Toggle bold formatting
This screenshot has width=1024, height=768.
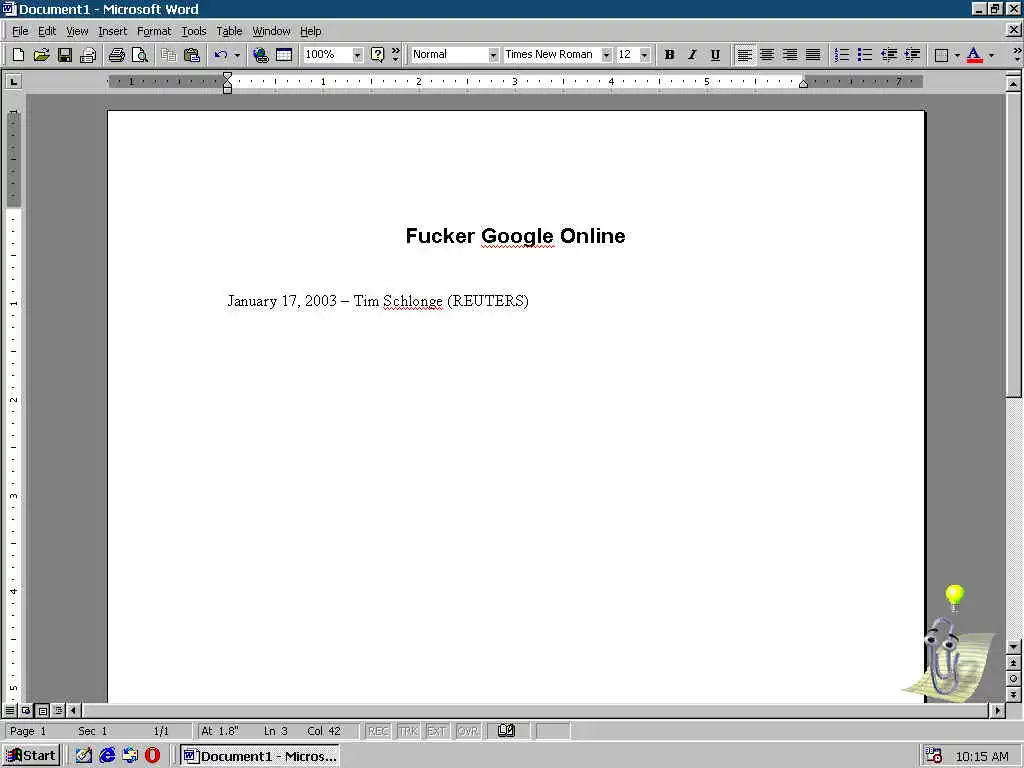coord(669,55)
